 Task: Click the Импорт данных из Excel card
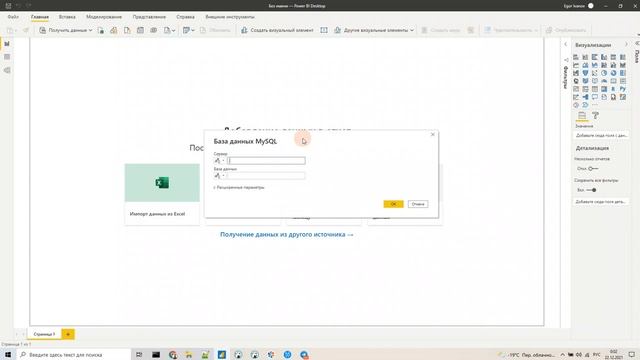tap(162, 194)
